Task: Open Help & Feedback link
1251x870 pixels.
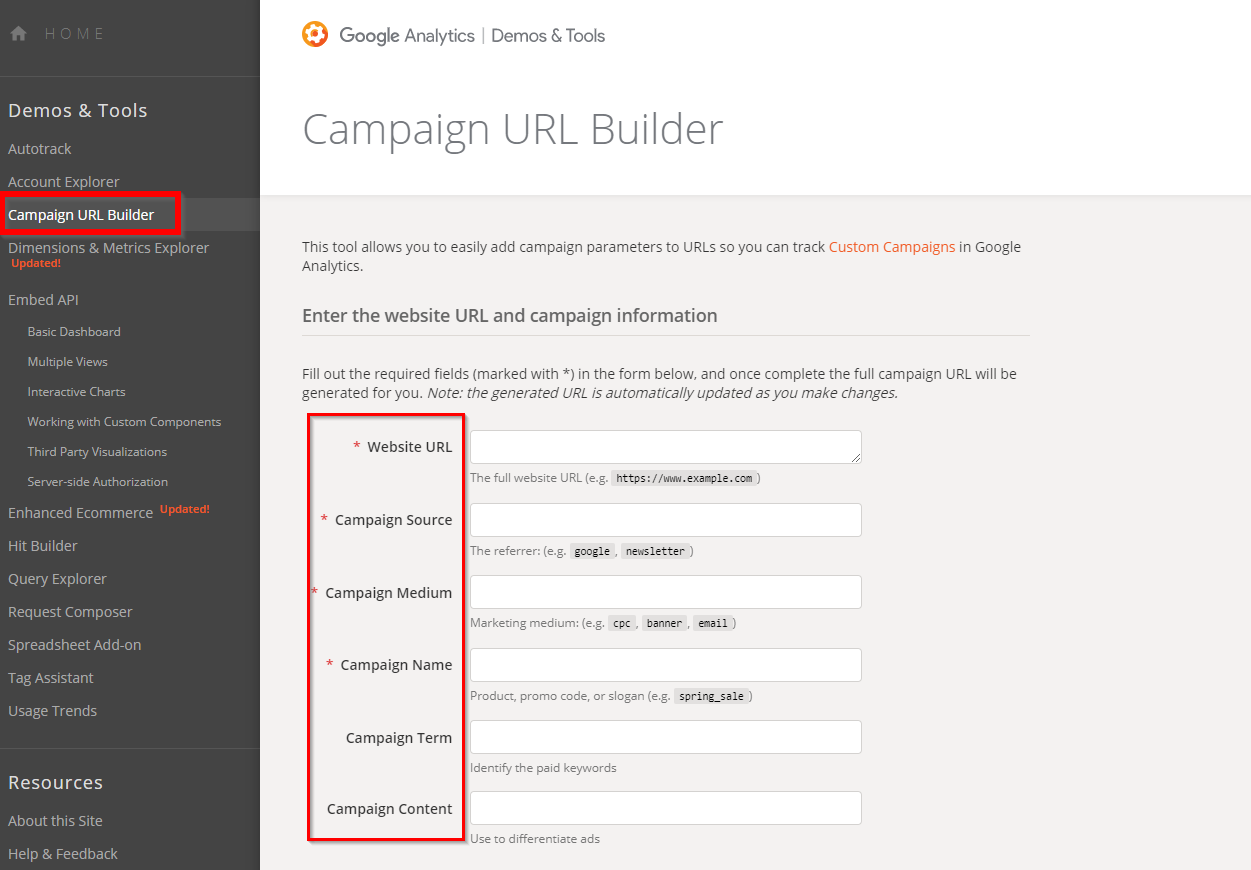Action: 63,854
